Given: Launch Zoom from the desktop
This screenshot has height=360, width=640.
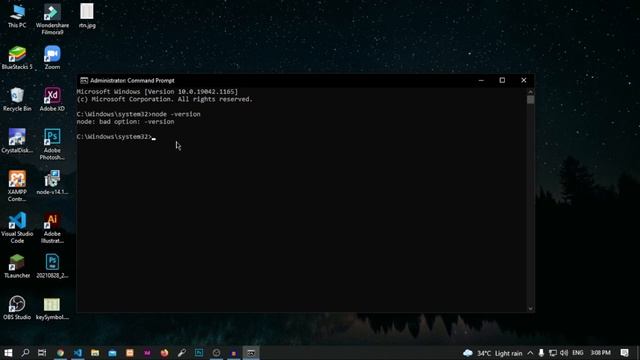Looking at the screenshot, I should click(52, 58).
